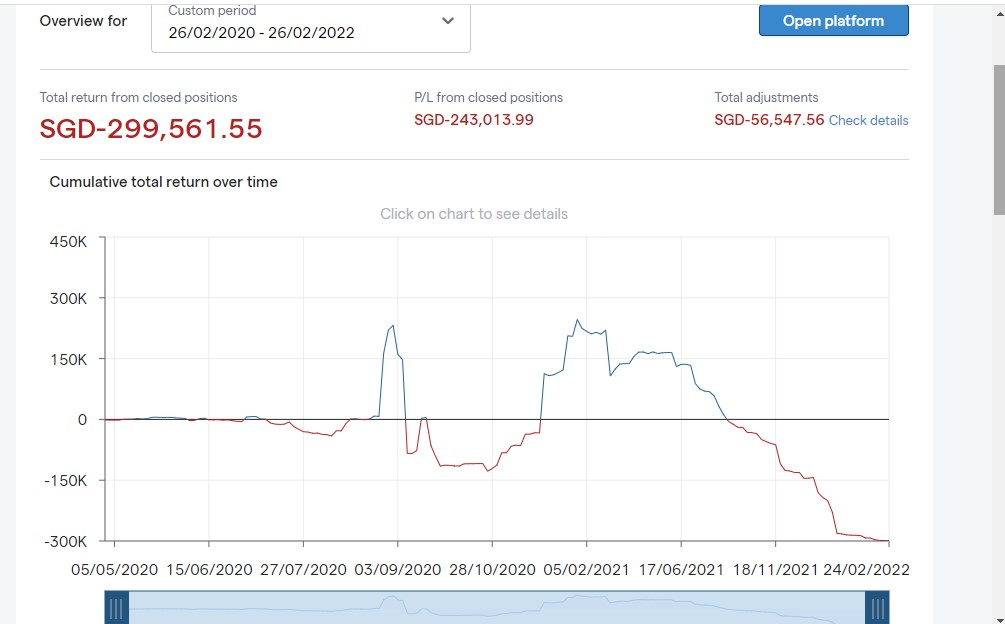Click the 28/10/2020 date label
This screenshot has width=1005, height=624.
(x=492, y=570)
